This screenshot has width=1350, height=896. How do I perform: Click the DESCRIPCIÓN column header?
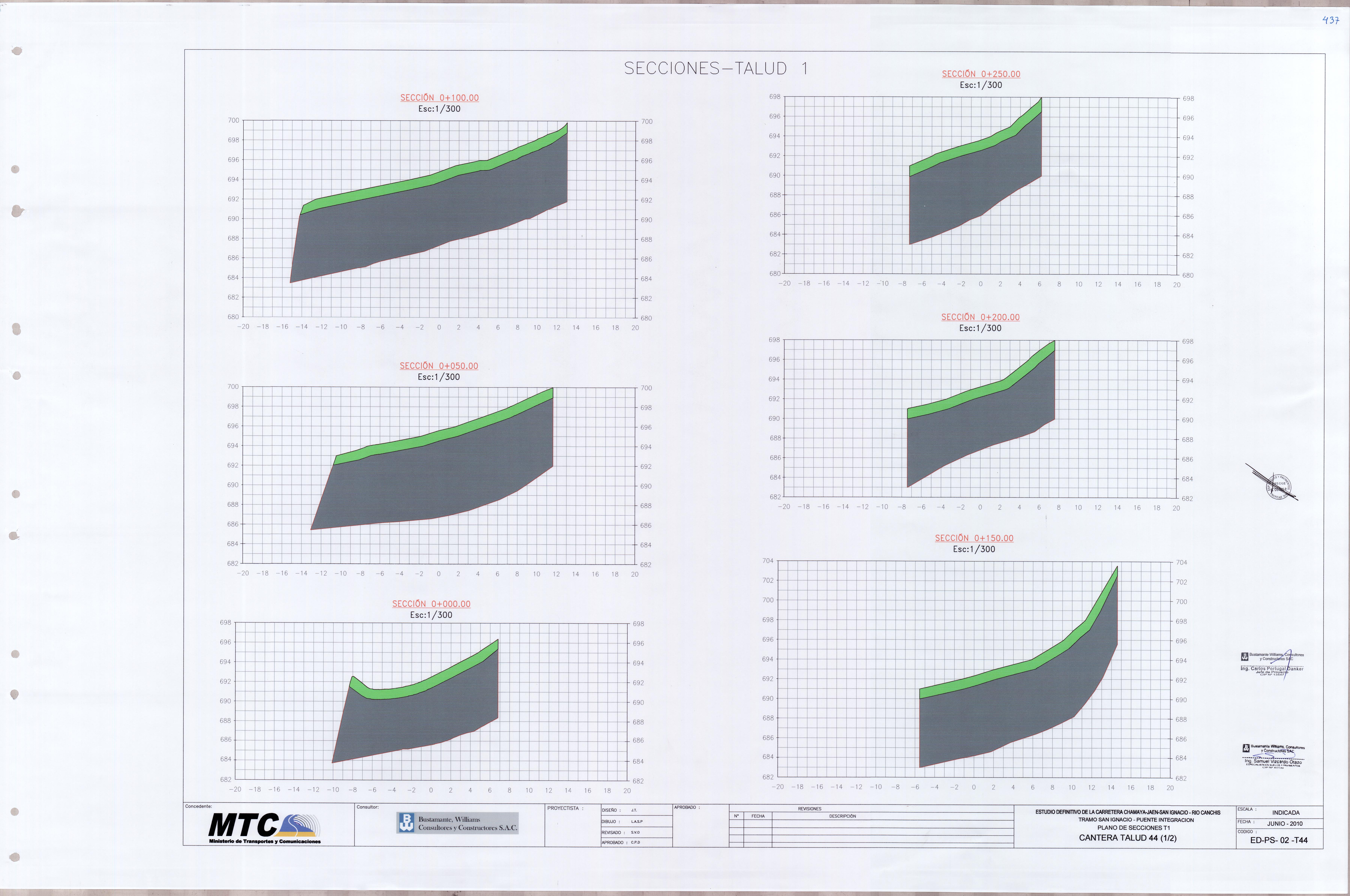[842, 816]
